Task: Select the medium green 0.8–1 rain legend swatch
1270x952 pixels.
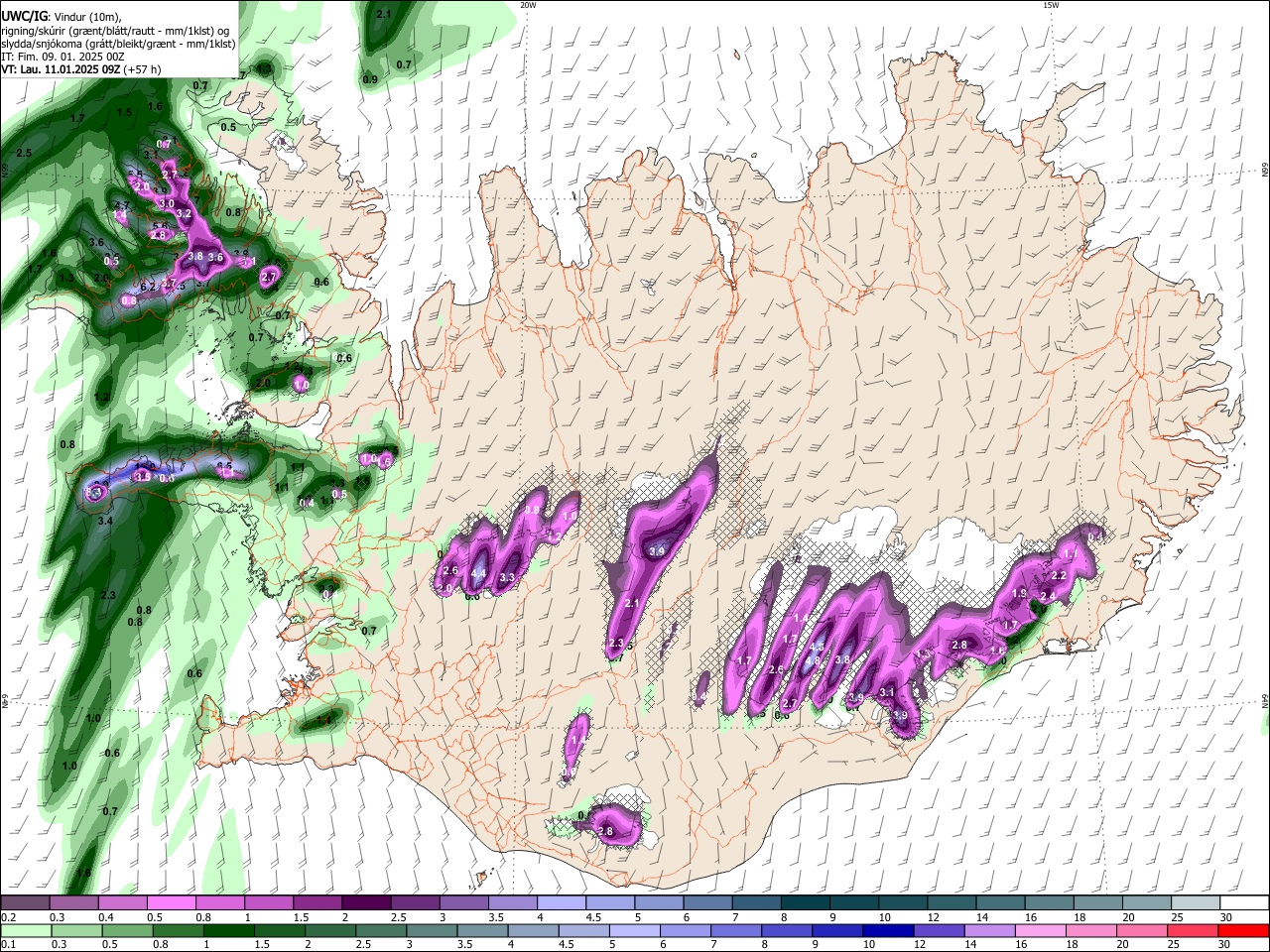Action: 178,930
